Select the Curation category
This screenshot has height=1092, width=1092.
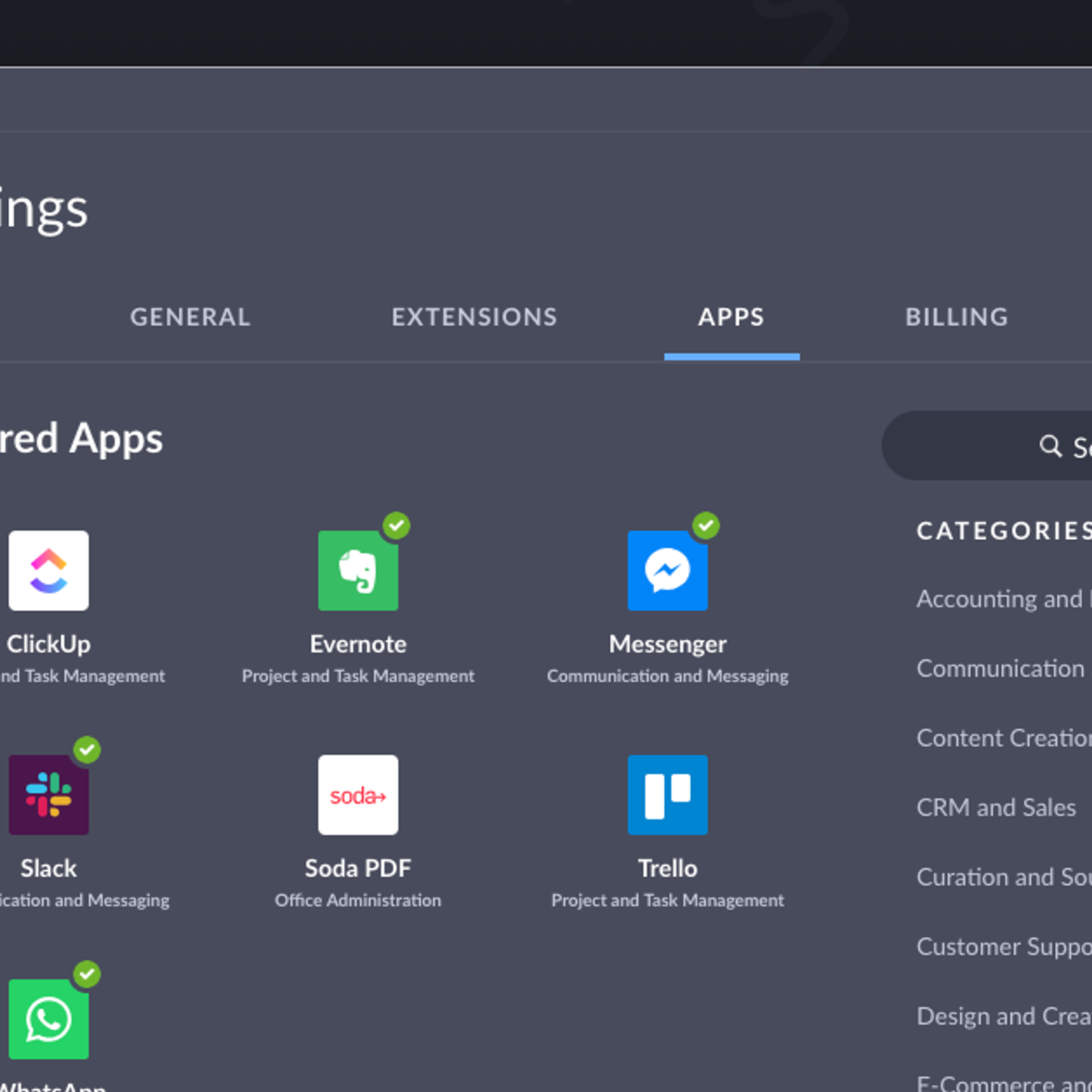[x=1004, y=877]
